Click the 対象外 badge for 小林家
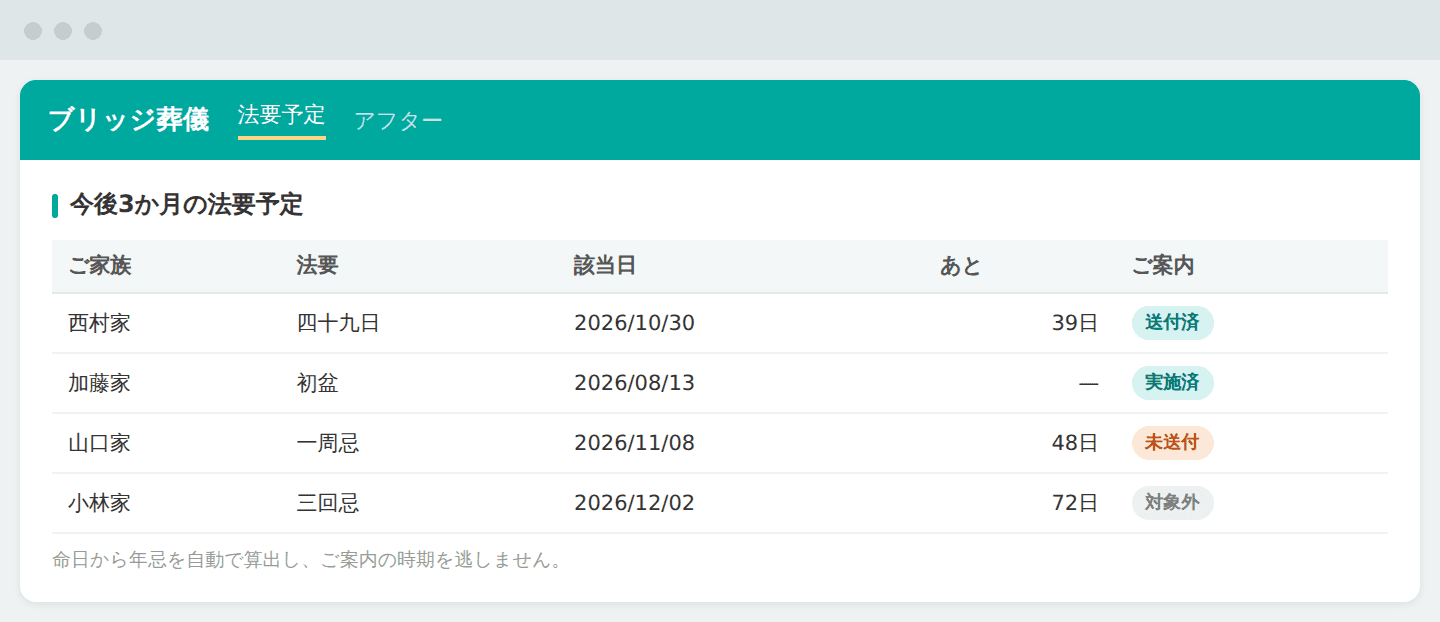This screenshot has height=622, width=1440. 1172,503
